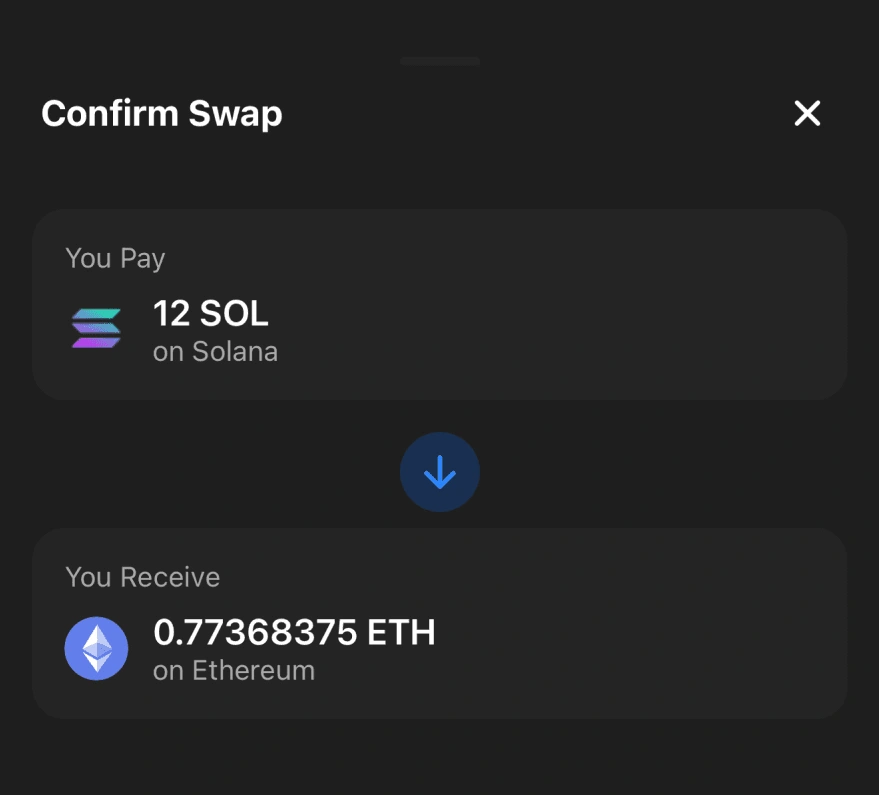Image resolution: width=879 pixels, height=795 pixels.
Task: Select the on Solana network text
Action: [x=215, y=352]
